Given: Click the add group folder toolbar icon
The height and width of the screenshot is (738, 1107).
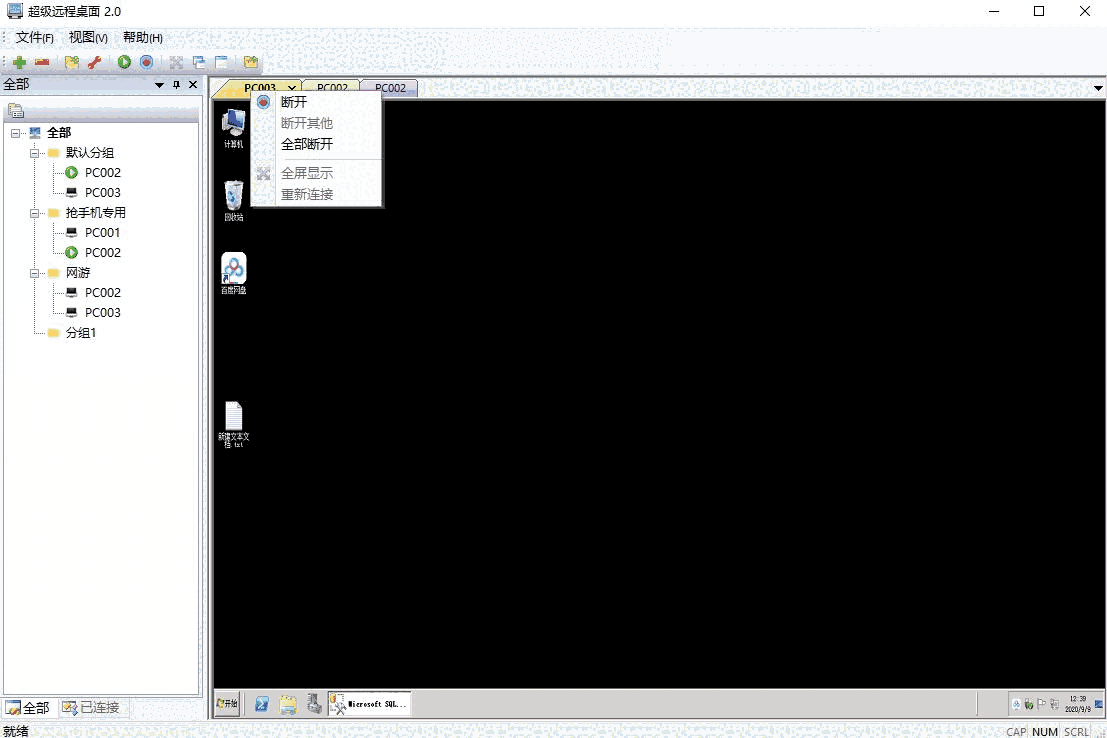Looking at the screenshot, I should 72,62.
